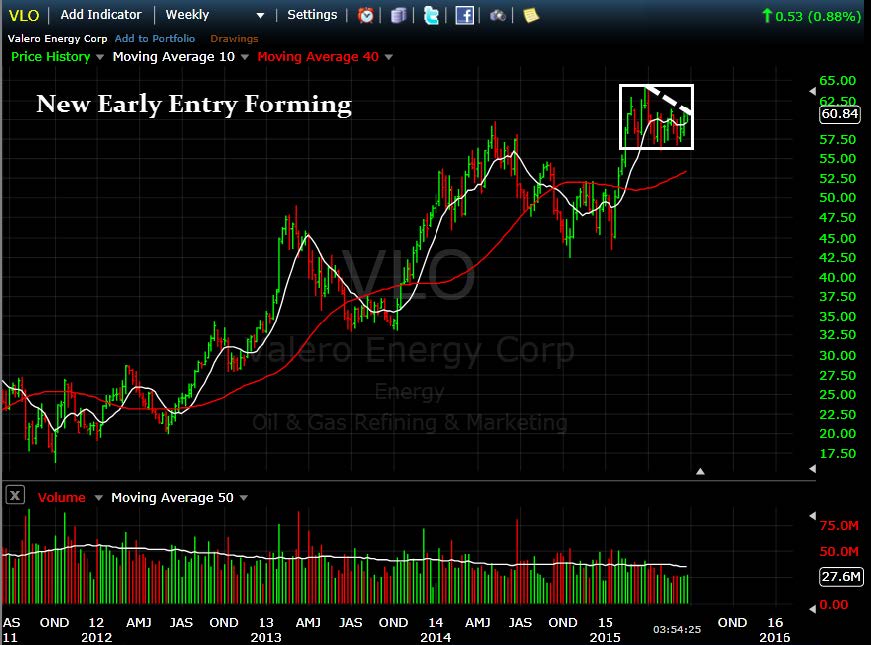Click the 2012 year label on time axis
Image resolution: width=871 pixels, height=645 pixels.
(x=96, y=637)
